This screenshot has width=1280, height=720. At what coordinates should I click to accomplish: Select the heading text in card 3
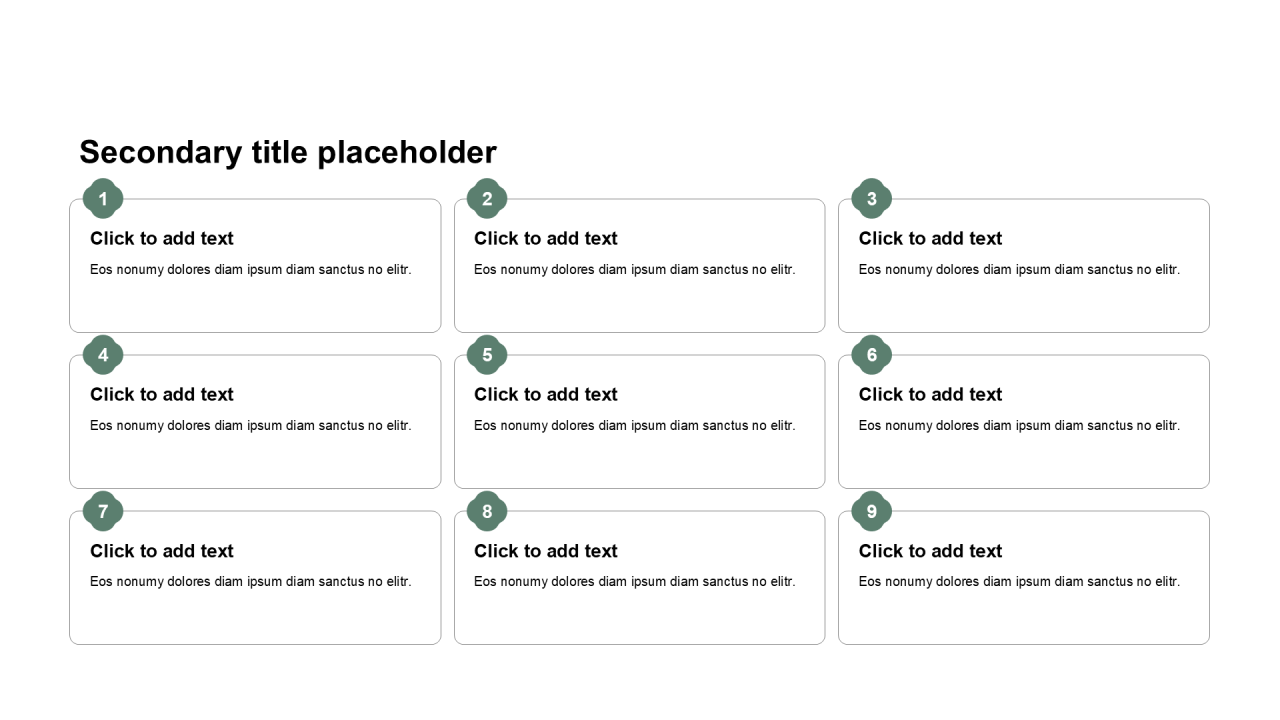pos(930,238)
